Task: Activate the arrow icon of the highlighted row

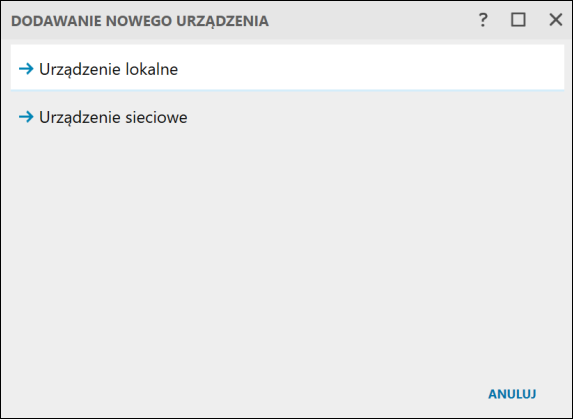Action: pyautogui.click(x=26, y=69)
